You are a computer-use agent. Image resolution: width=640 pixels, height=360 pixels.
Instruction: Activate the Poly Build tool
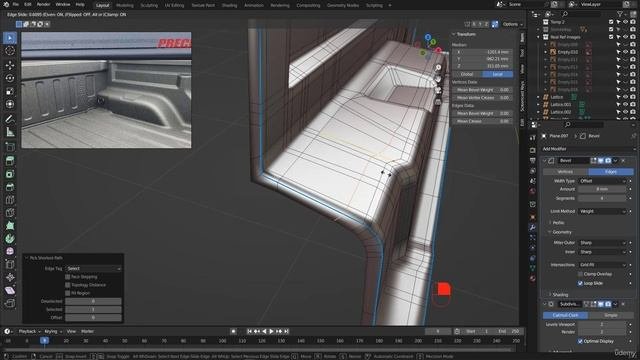click(10, 226)
